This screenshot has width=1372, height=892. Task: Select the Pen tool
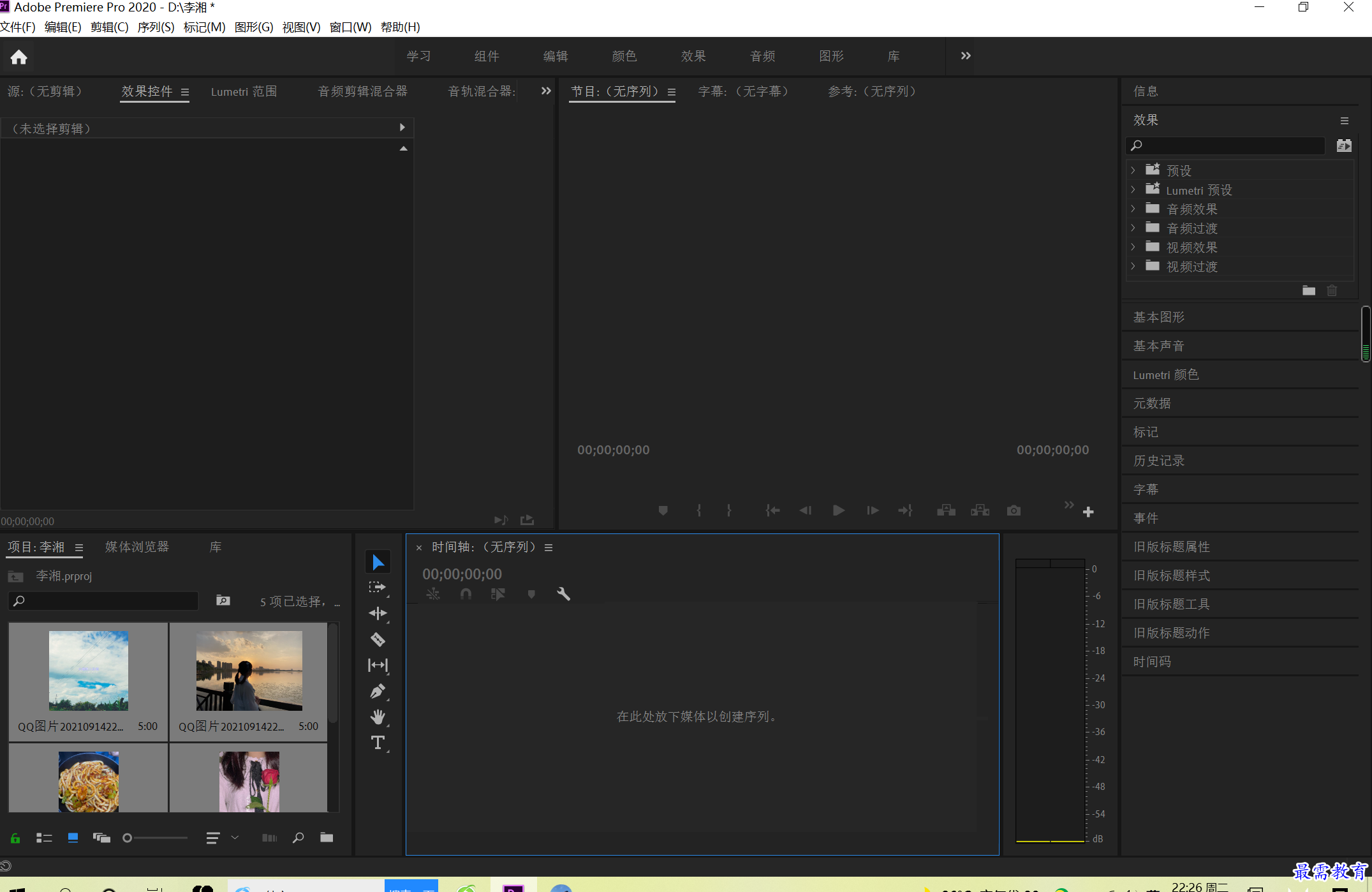[378, 691]
